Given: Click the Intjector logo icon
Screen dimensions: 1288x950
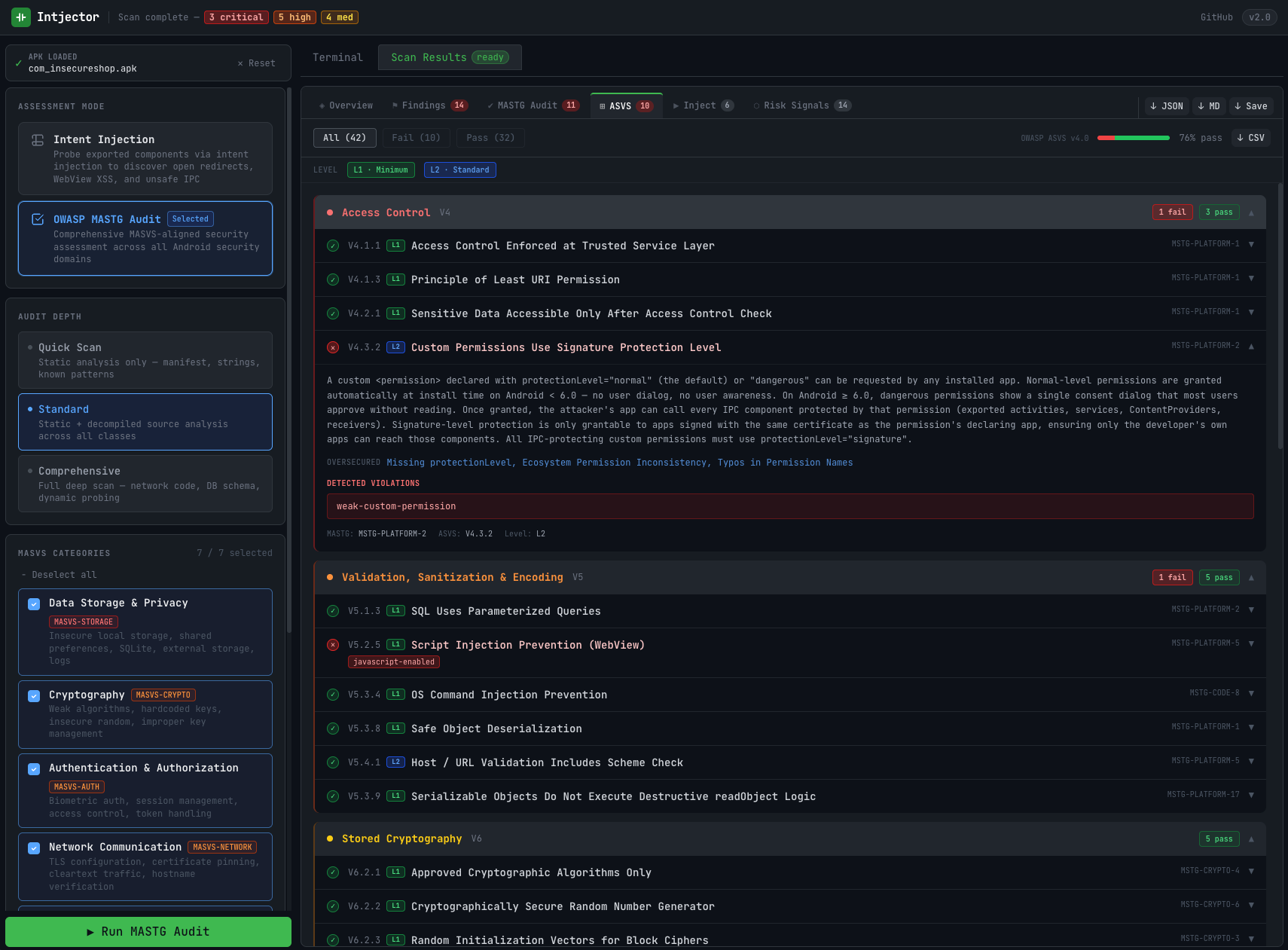Looking at the screenshot, I should click(x=21, y=17).
